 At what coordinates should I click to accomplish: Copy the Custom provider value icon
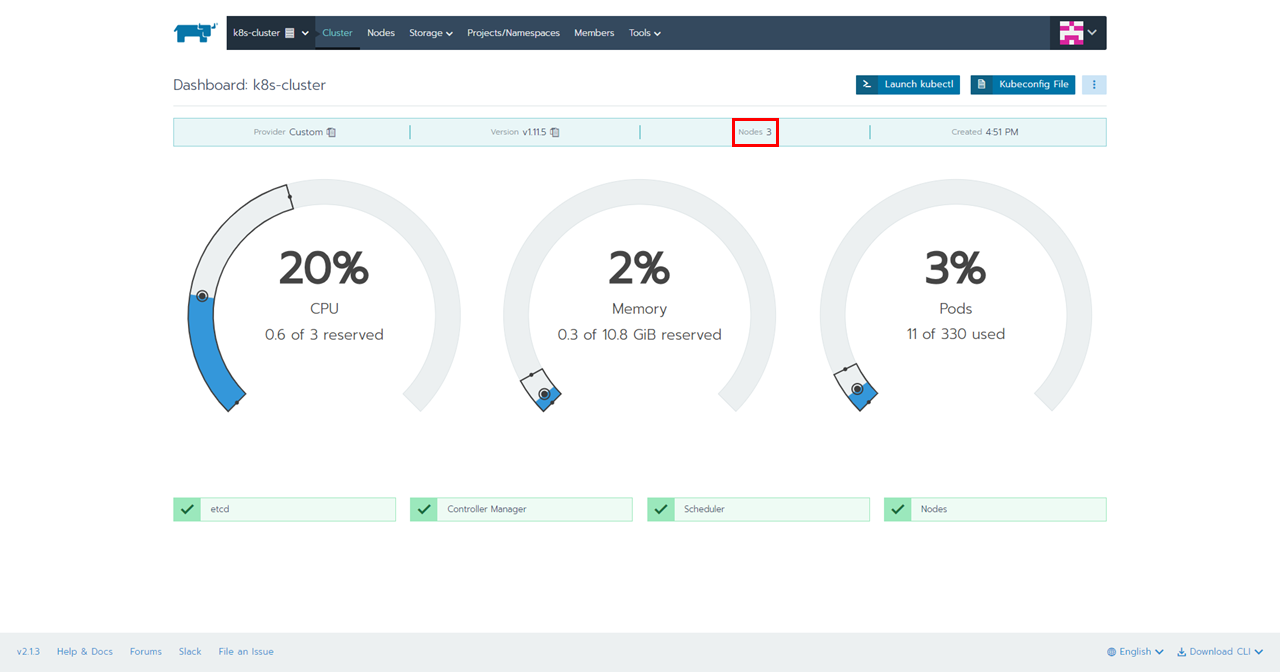pos(331,132)
